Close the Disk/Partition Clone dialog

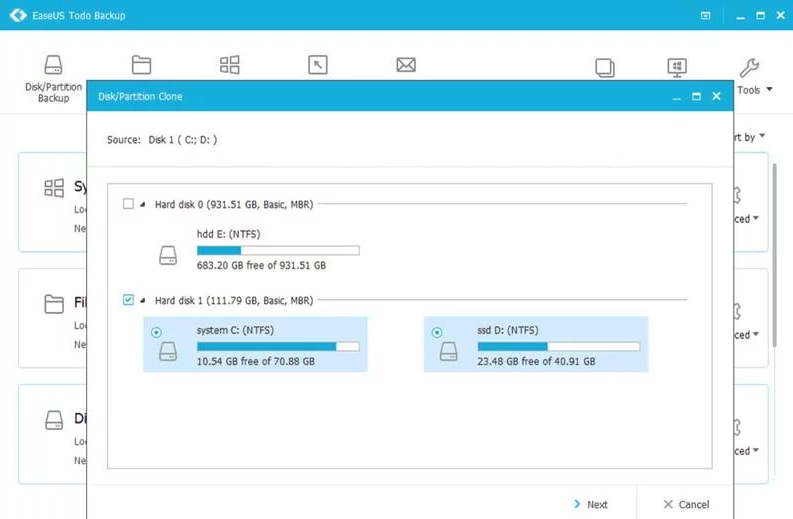pyautogui.click(x=717, y=96)
